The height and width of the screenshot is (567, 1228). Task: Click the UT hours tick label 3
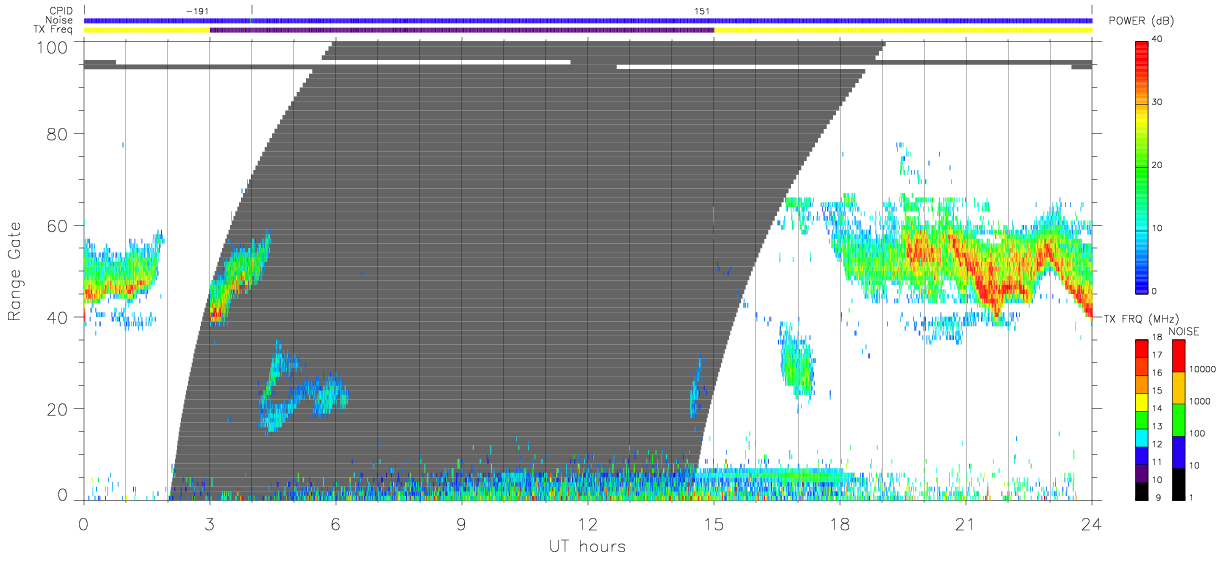[x=209, y=524]
